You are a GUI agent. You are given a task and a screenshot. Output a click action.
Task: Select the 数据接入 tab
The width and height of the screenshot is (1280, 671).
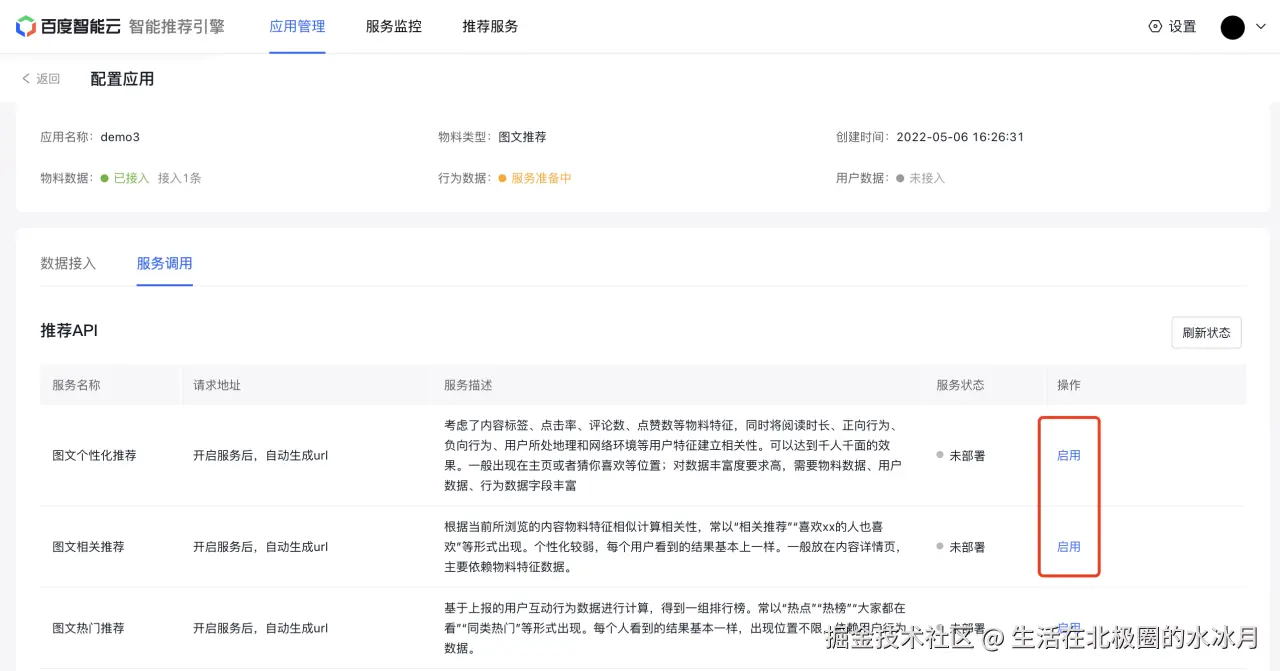(68, 264)
